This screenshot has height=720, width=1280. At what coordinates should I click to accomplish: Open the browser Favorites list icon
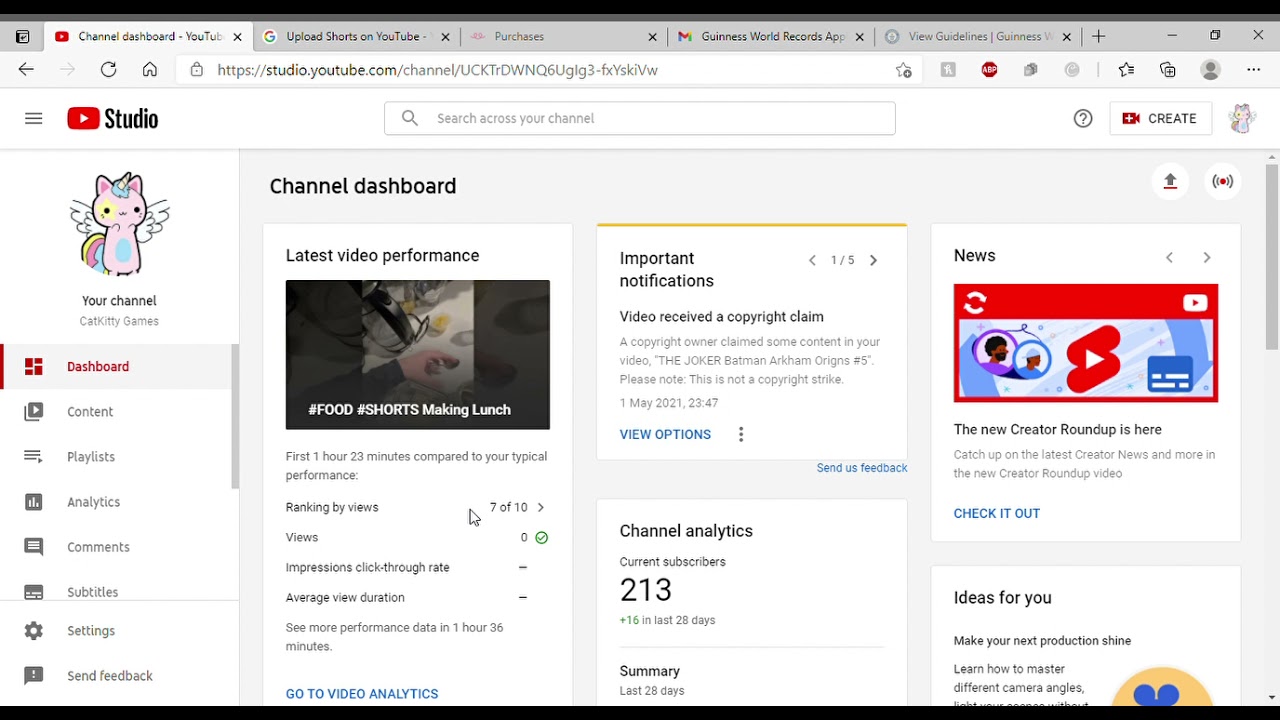pos(1126,69)
